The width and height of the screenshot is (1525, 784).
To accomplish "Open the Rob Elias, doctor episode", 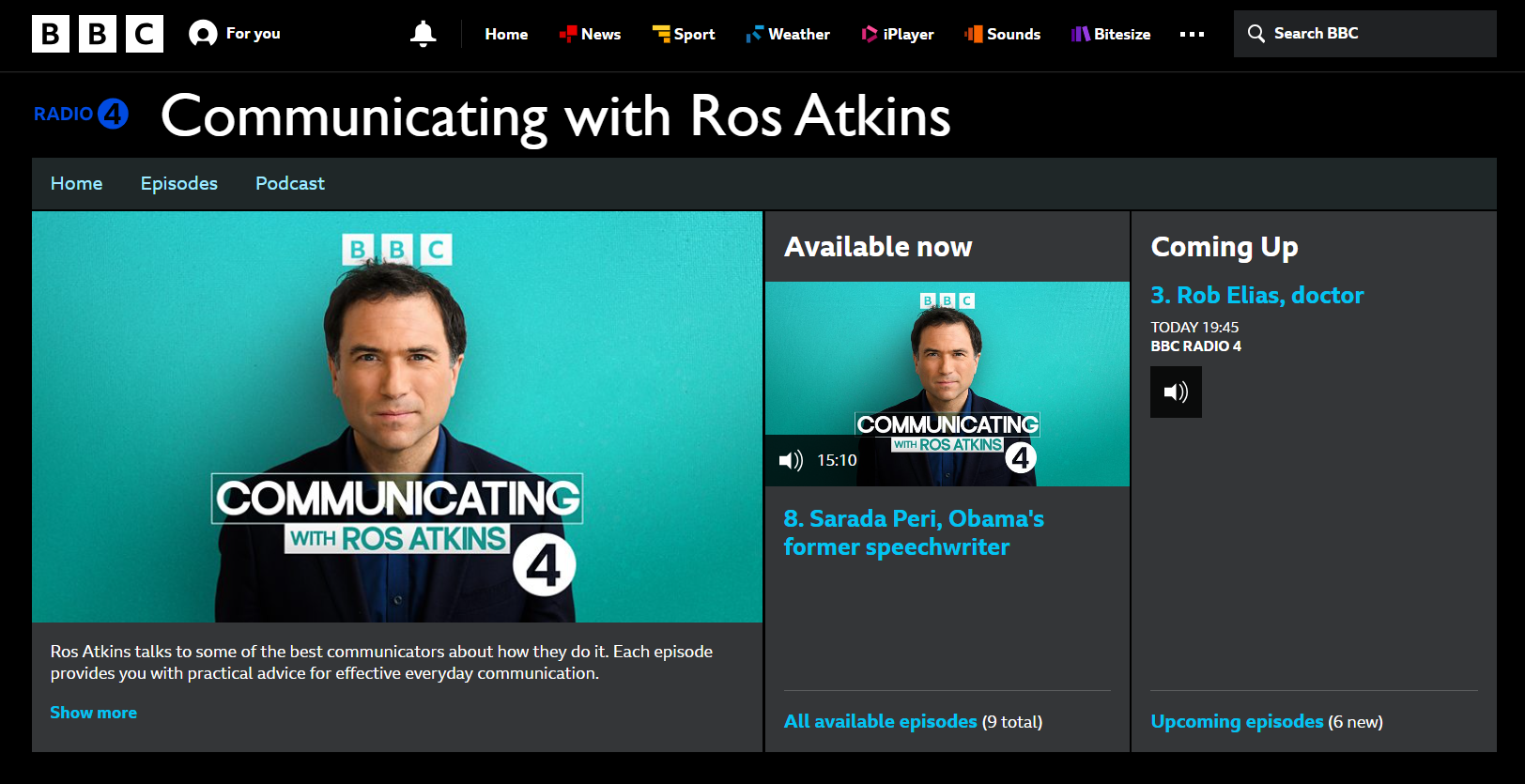I will point(1256,295).
